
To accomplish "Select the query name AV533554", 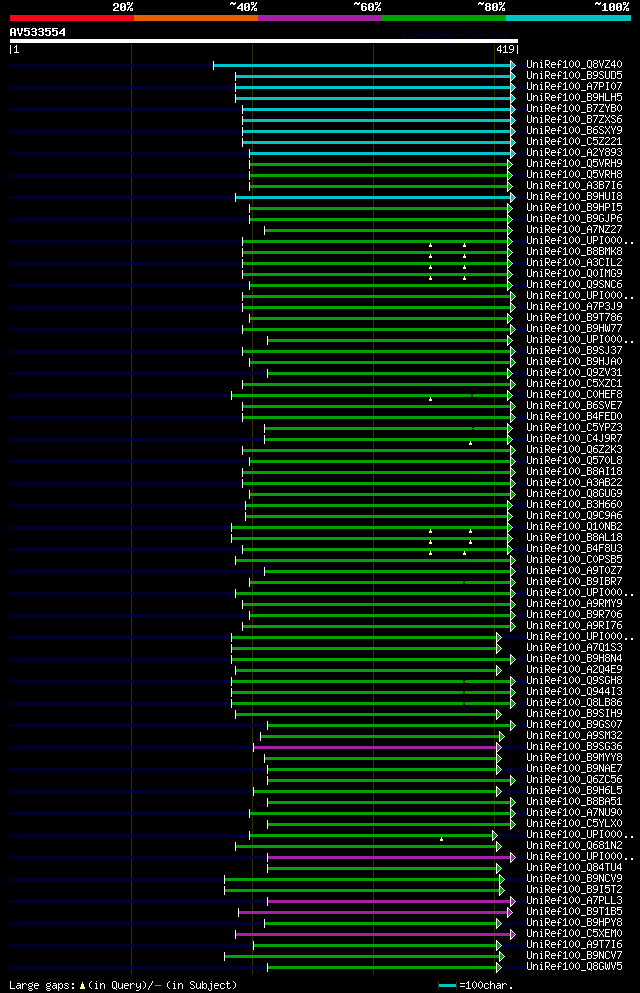I will [37, 32].
